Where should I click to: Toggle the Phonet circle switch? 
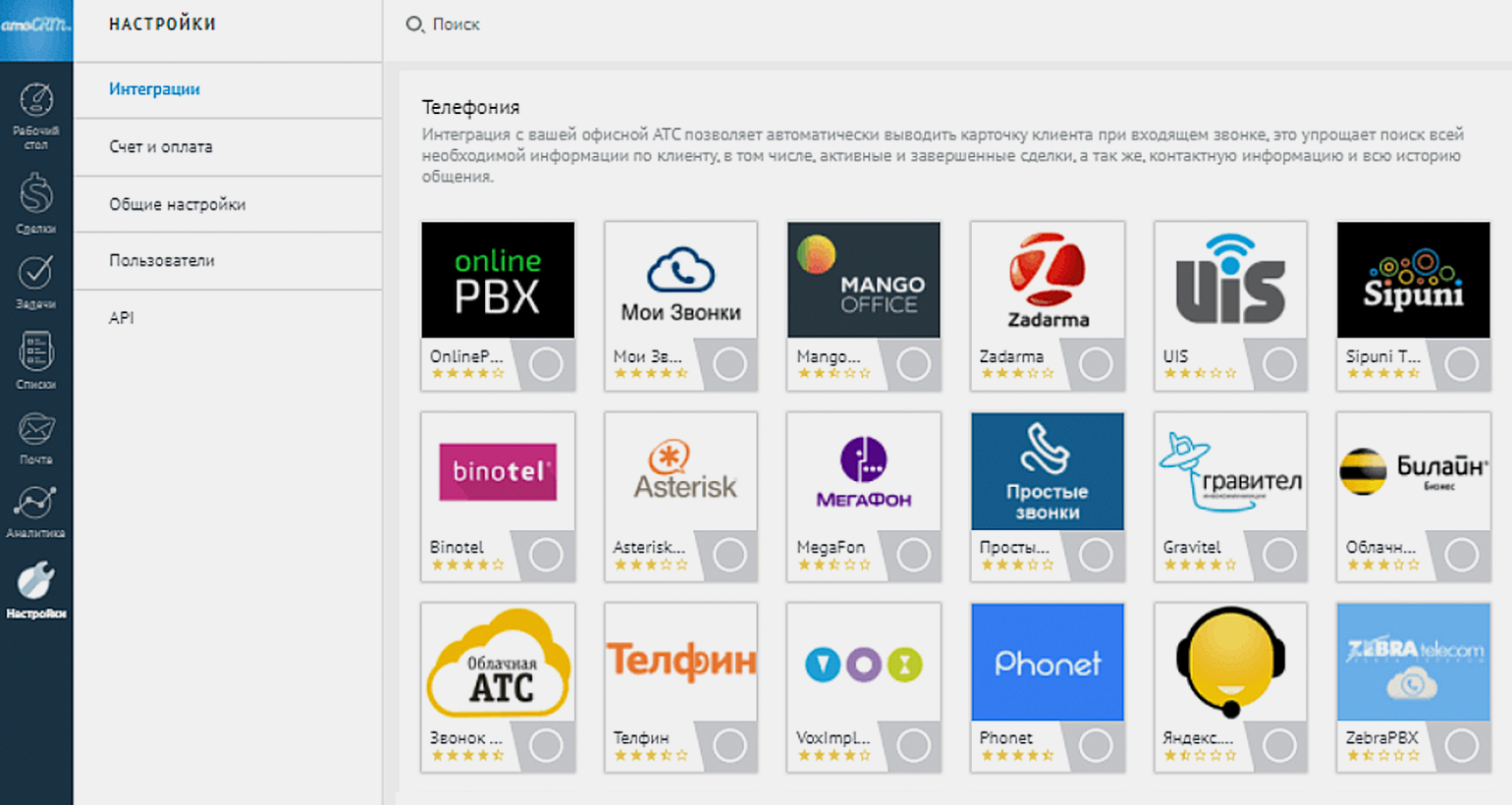coord(1096,746)
